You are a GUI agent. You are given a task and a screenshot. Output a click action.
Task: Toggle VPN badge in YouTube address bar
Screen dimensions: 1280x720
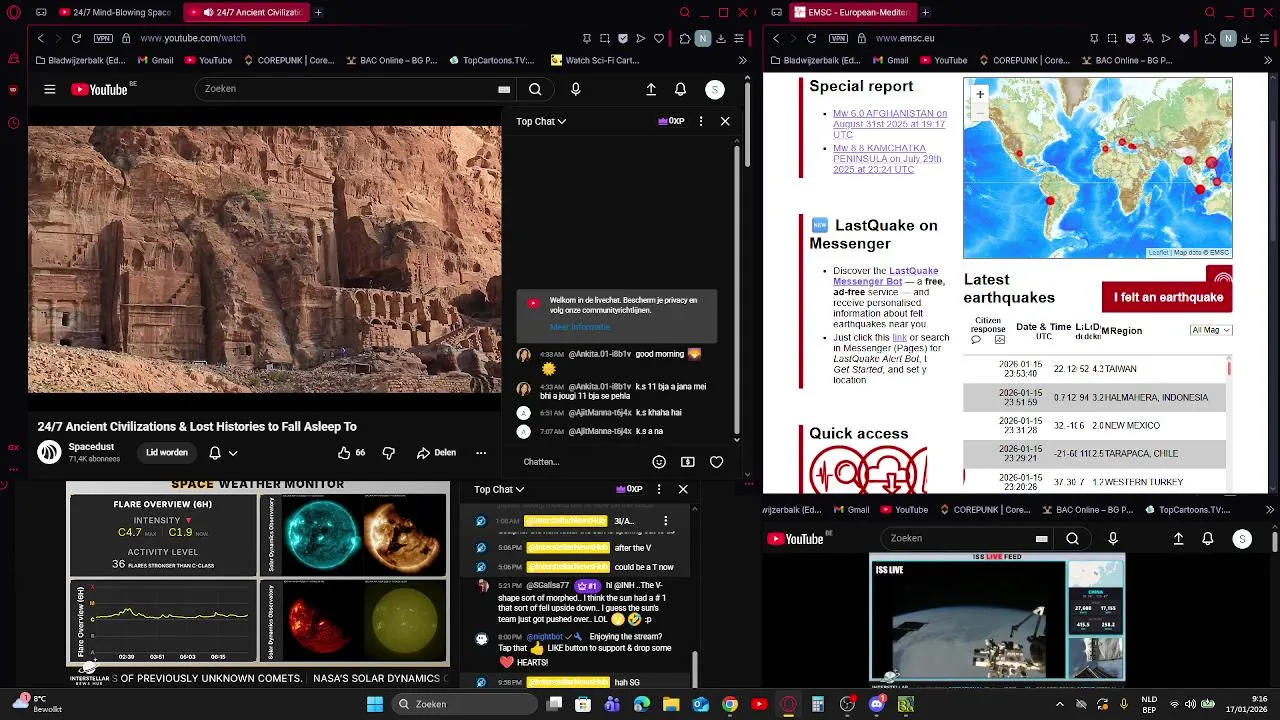pos(104,38)
